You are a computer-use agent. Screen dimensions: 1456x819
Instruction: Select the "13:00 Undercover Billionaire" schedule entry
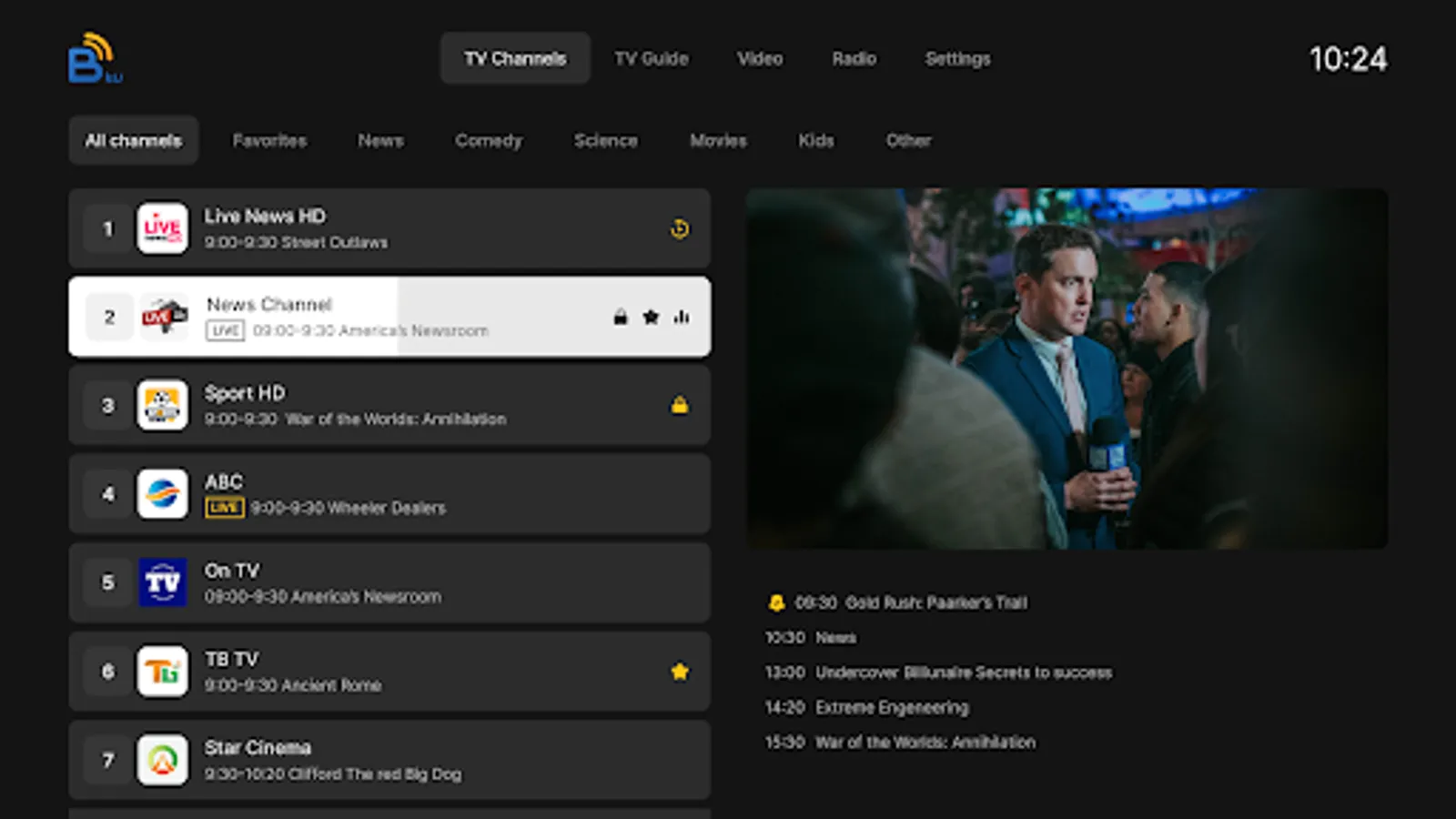click(938, 672)
